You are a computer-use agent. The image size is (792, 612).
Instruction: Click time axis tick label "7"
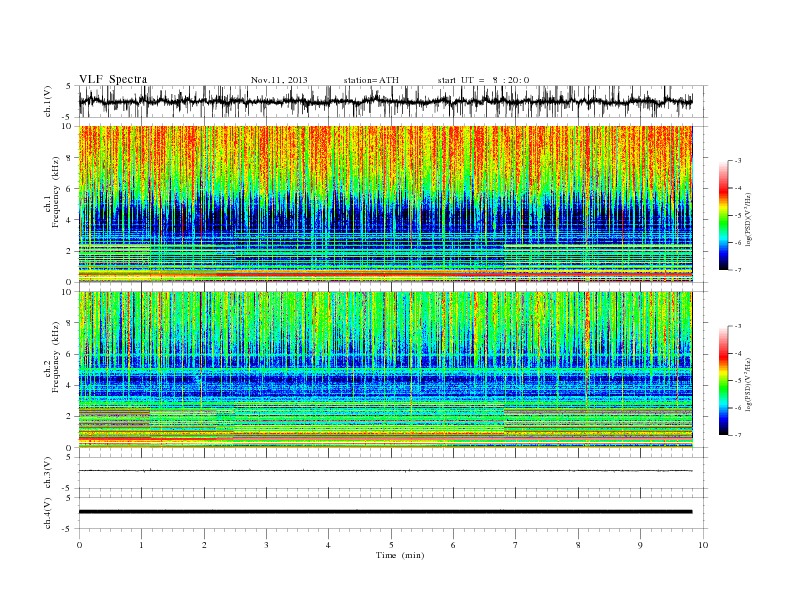[x=516, y=545]
